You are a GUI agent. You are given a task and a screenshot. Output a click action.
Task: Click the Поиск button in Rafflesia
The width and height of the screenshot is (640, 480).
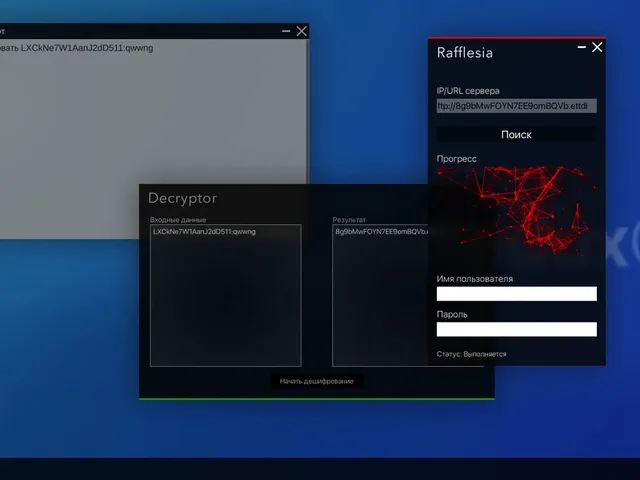(x=516, y=135)
